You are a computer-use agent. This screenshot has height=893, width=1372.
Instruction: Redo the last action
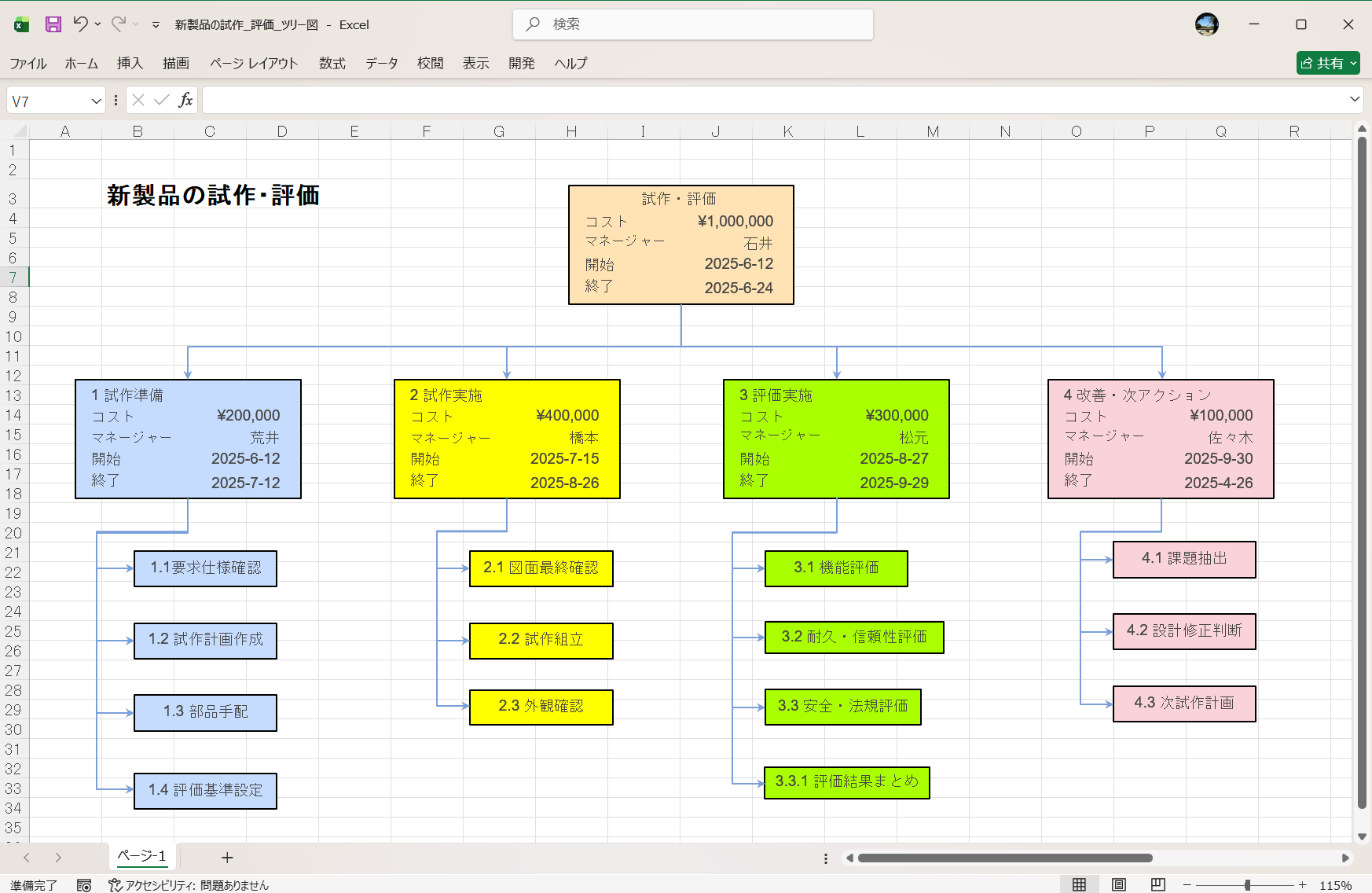click(119, 24)
